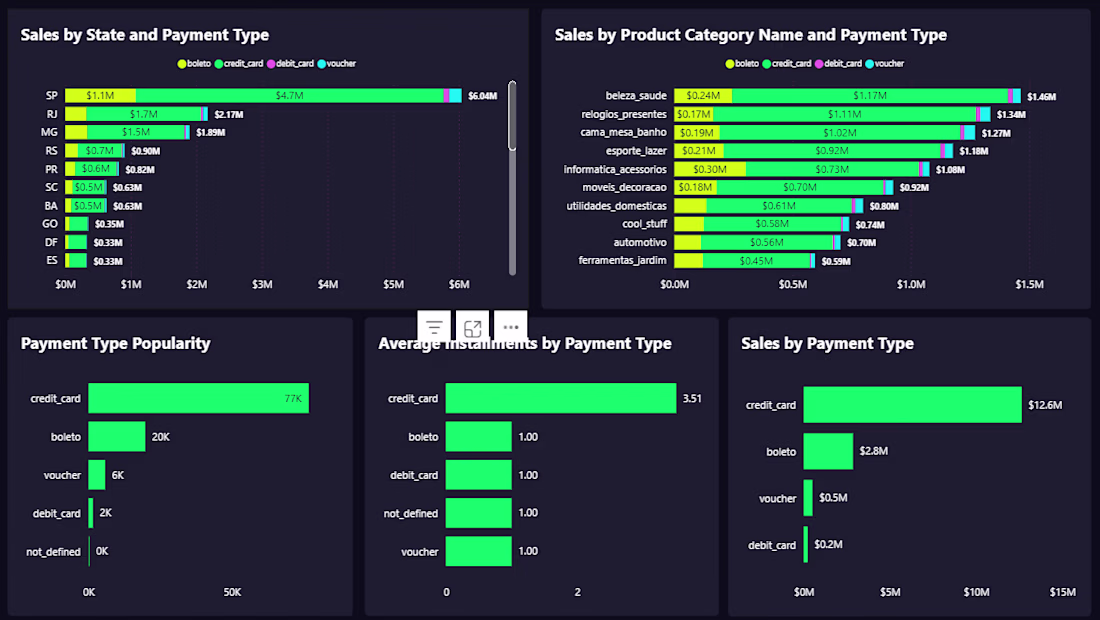Click the not_defined label in Payment Type Popularity

53,552
